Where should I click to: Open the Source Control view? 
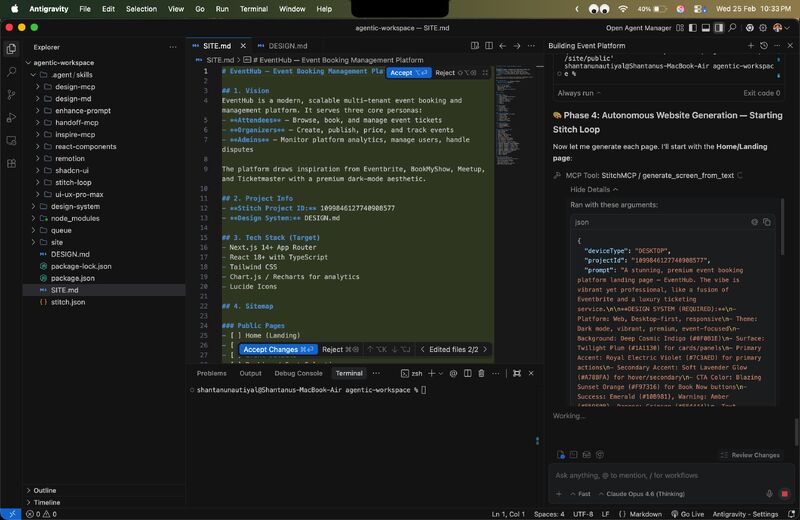coord(11,95)
